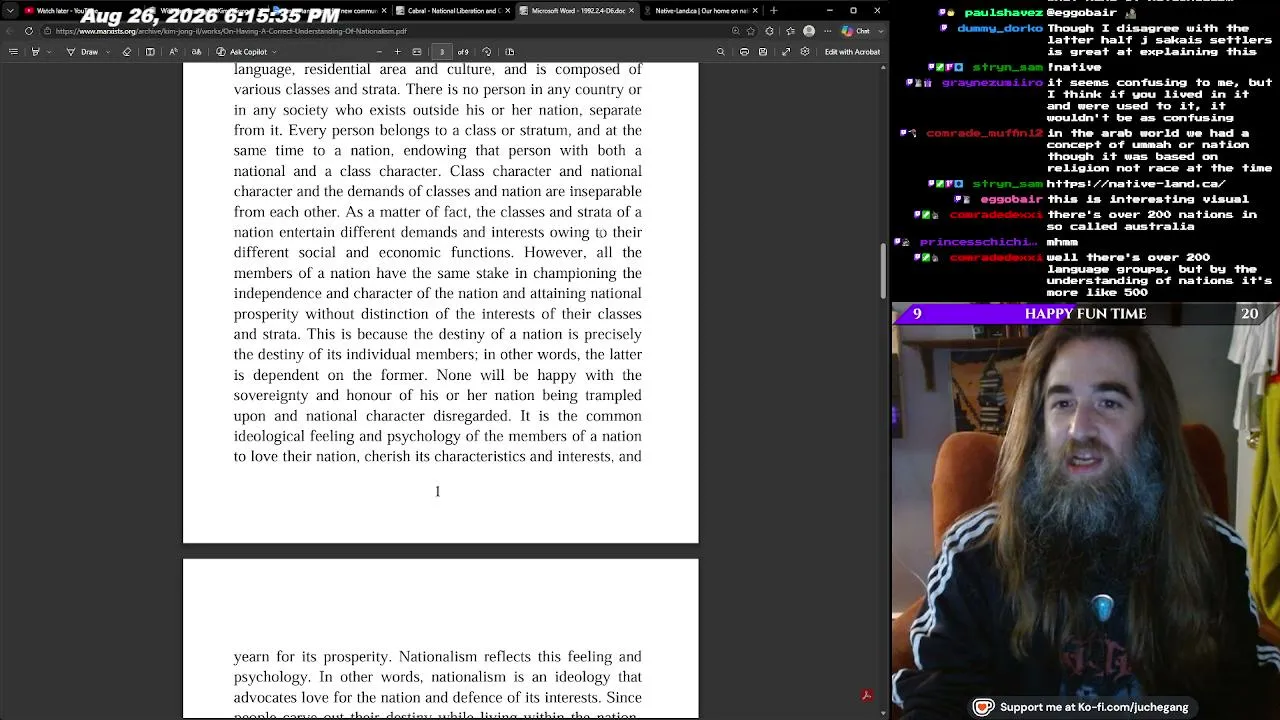The width and height of the screenshot is (1280, 720).
Task: Open the address bar zoom indicator
Action: tap(735, 31)
